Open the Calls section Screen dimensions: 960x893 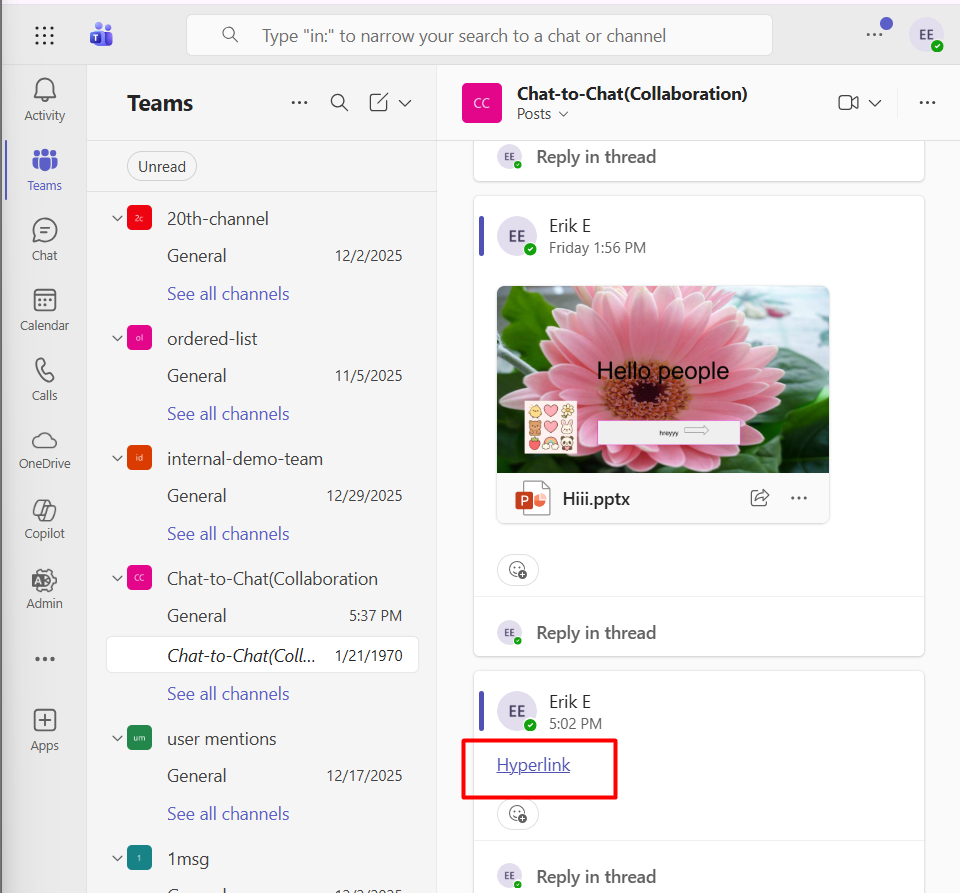pyautogui.click(x=44, y=379)
